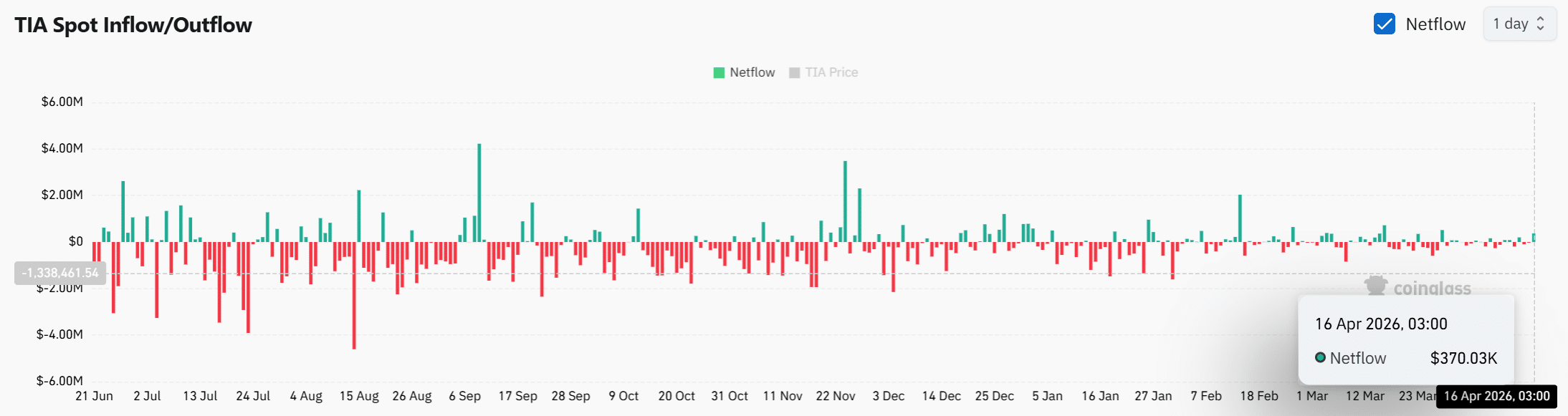The height and width of the screenshot is (416, 1568).
Task: Click the green Netflow legend swatch
Action: (x=719, y=72)
